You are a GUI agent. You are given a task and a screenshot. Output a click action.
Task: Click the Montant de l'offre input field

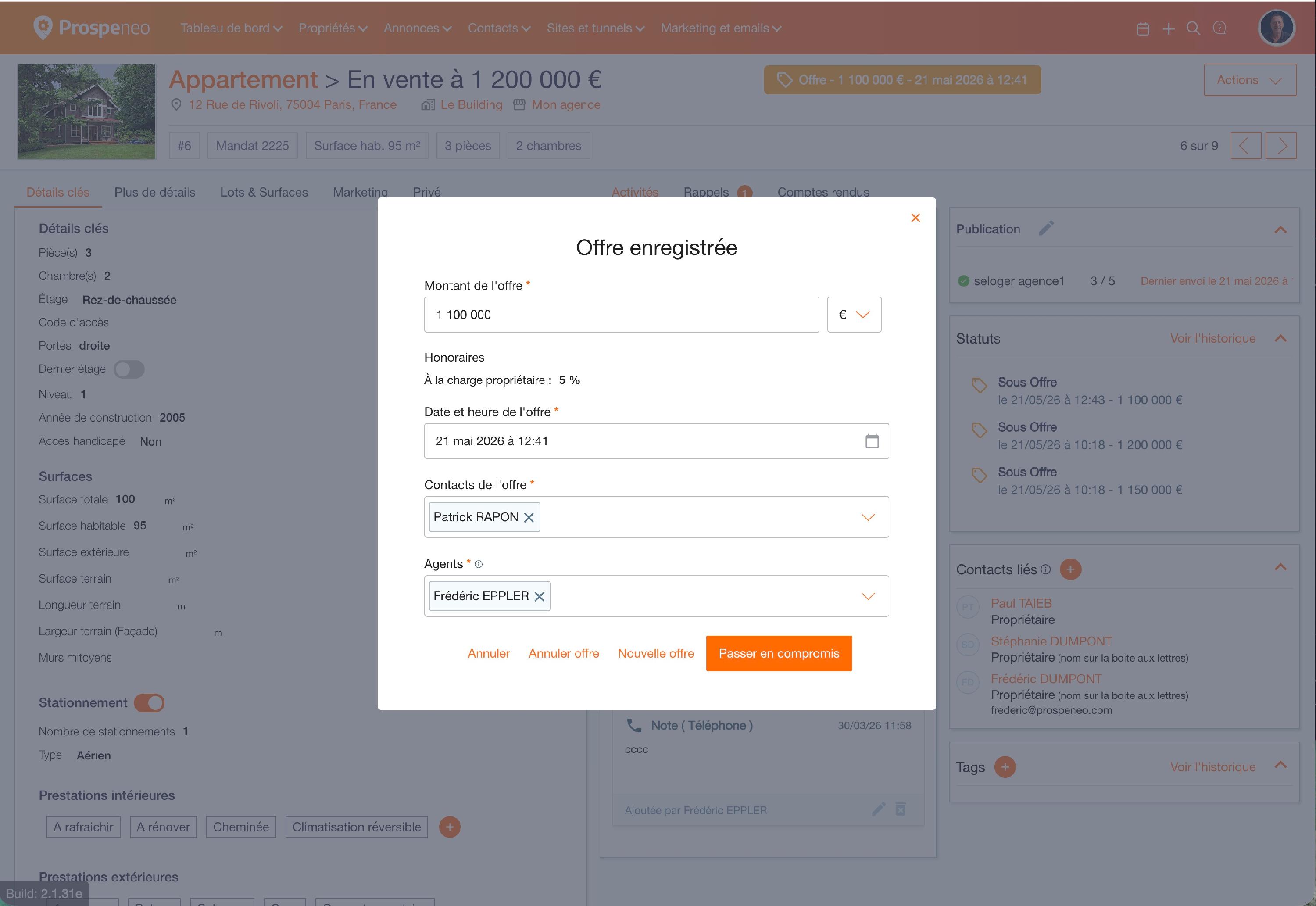[x=622, y=315]
